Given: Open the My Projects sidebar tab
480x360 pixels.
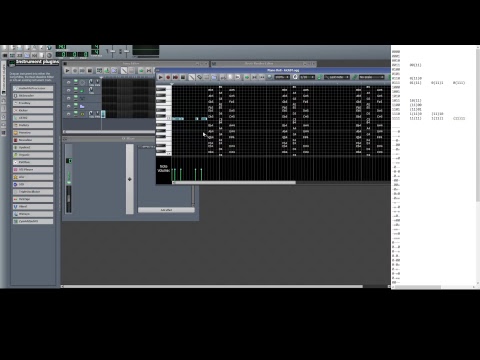Looking at the screenshot, I should (x=4, y=100).
